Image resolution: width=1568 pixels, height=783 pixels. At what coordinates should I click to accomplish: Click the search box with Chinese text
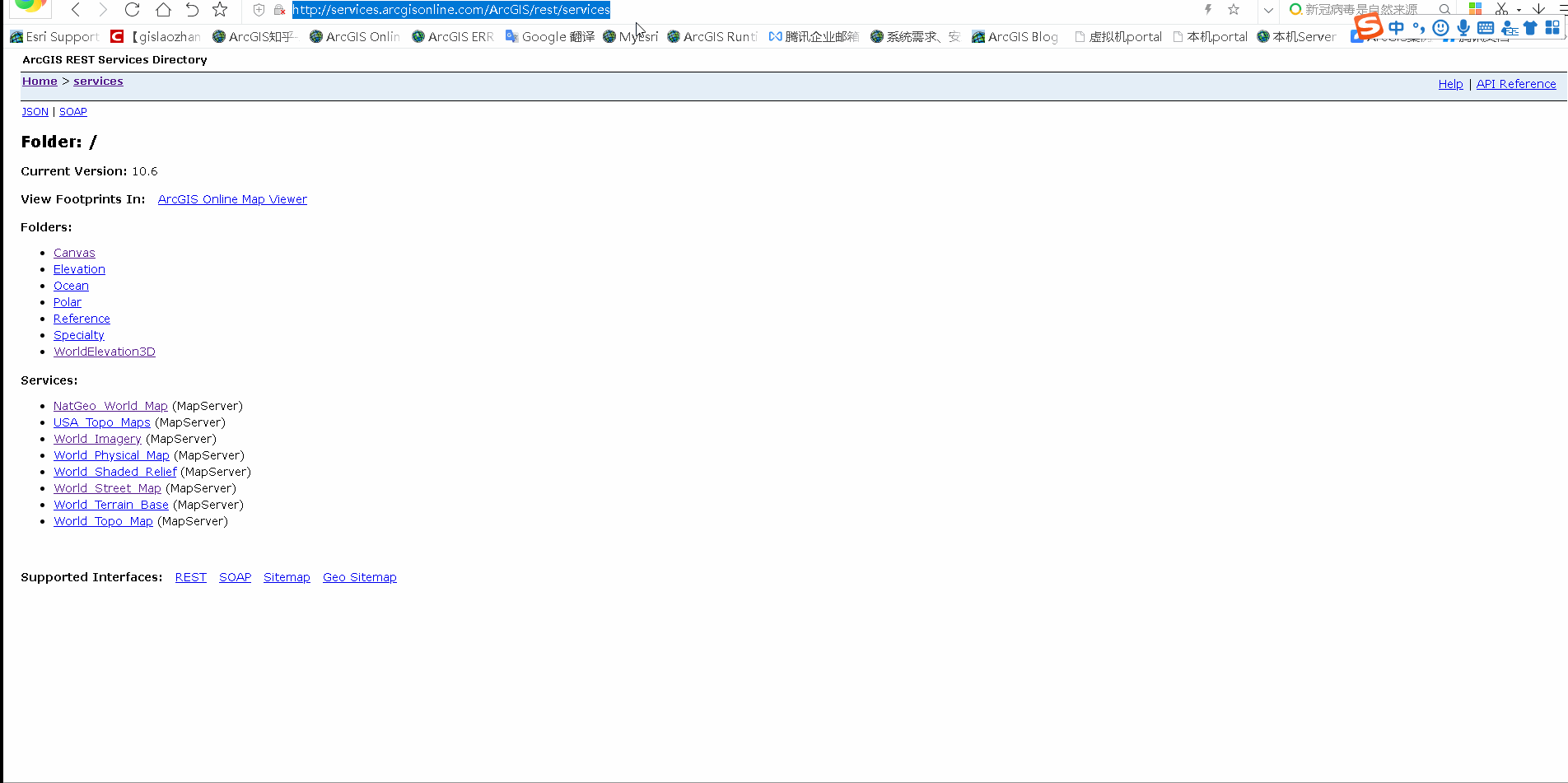1361,10
